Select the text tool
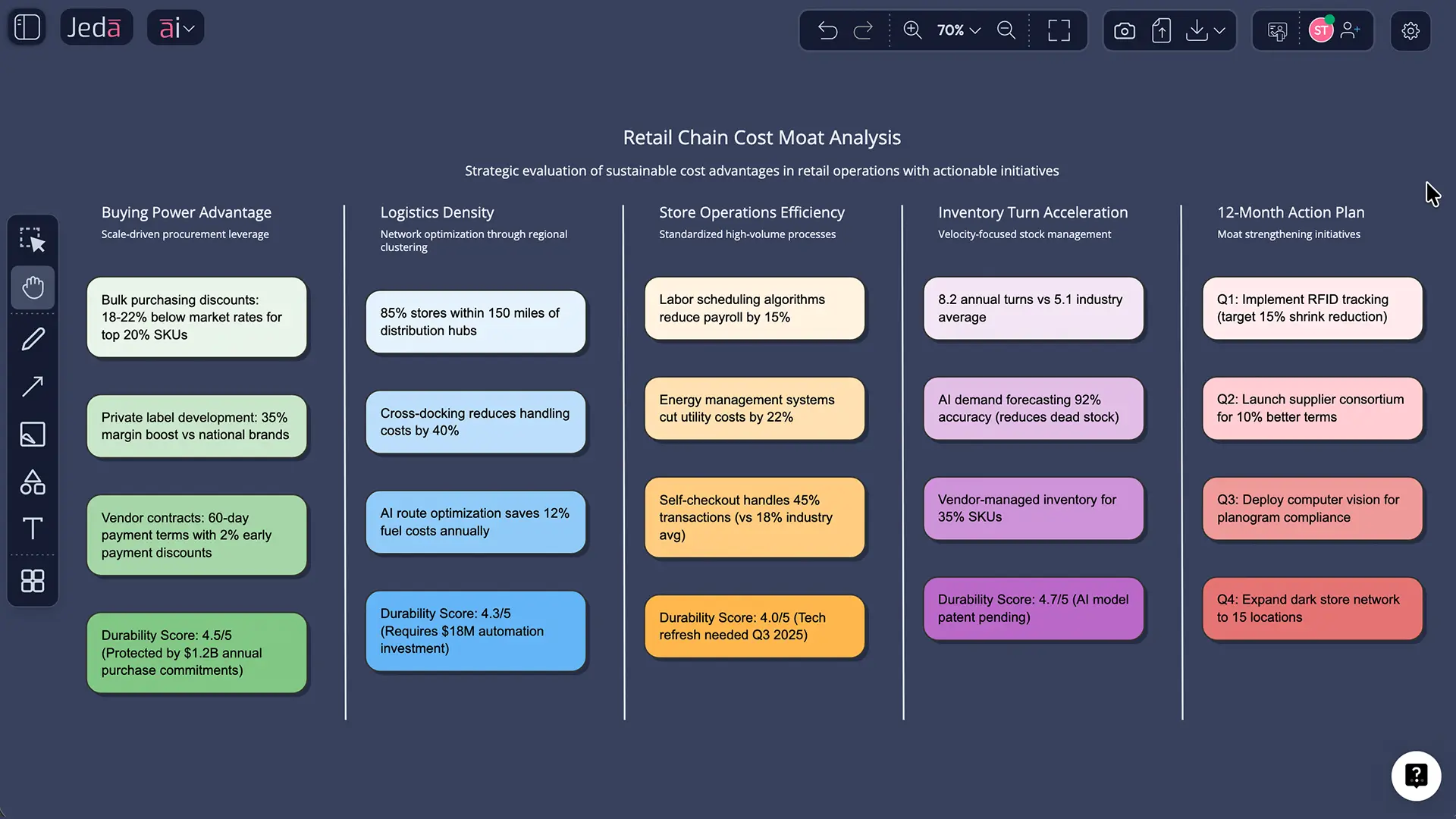 point(33,529)
